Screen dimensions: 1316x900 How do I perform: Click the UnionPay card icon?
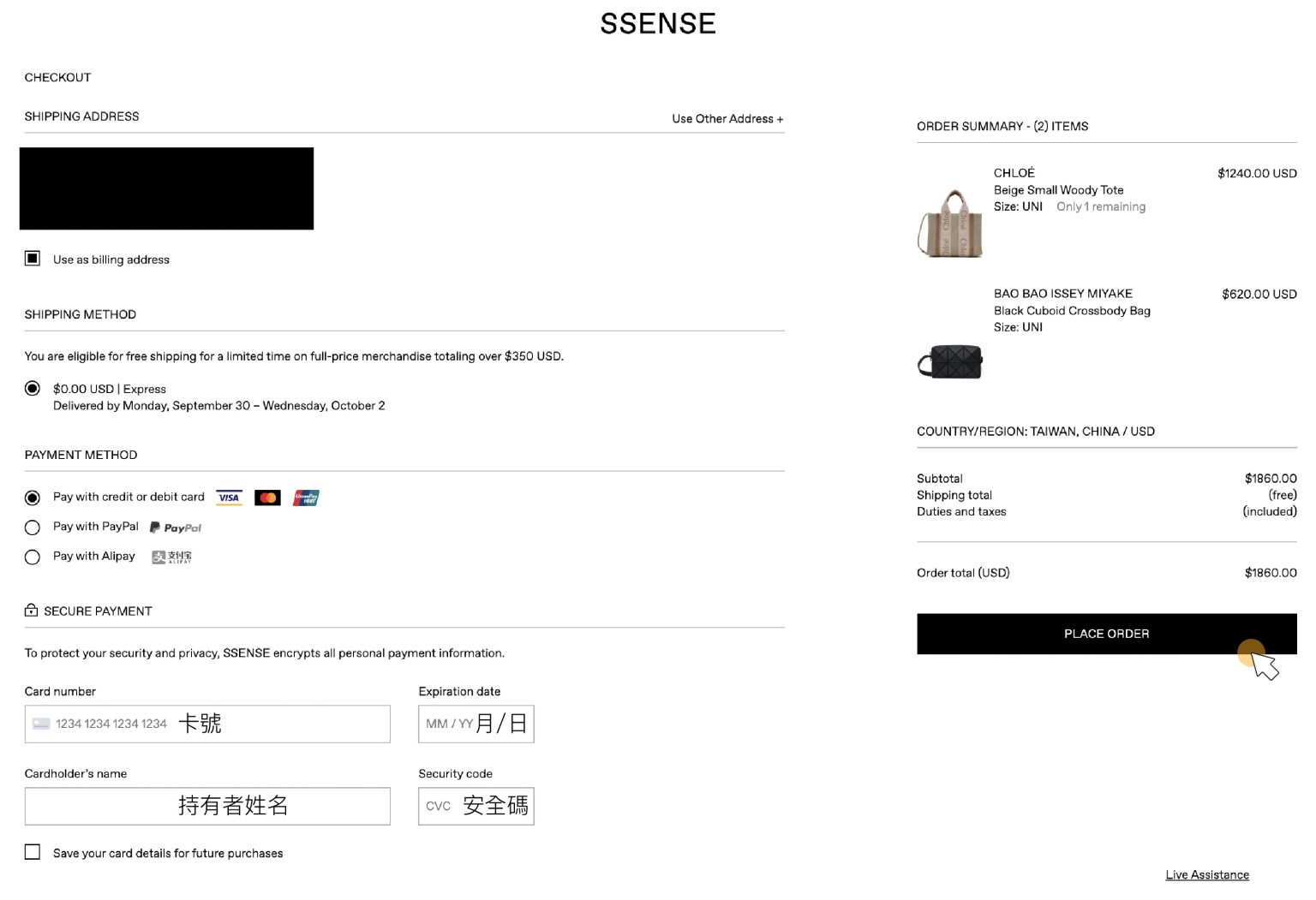tap(306, 498)
